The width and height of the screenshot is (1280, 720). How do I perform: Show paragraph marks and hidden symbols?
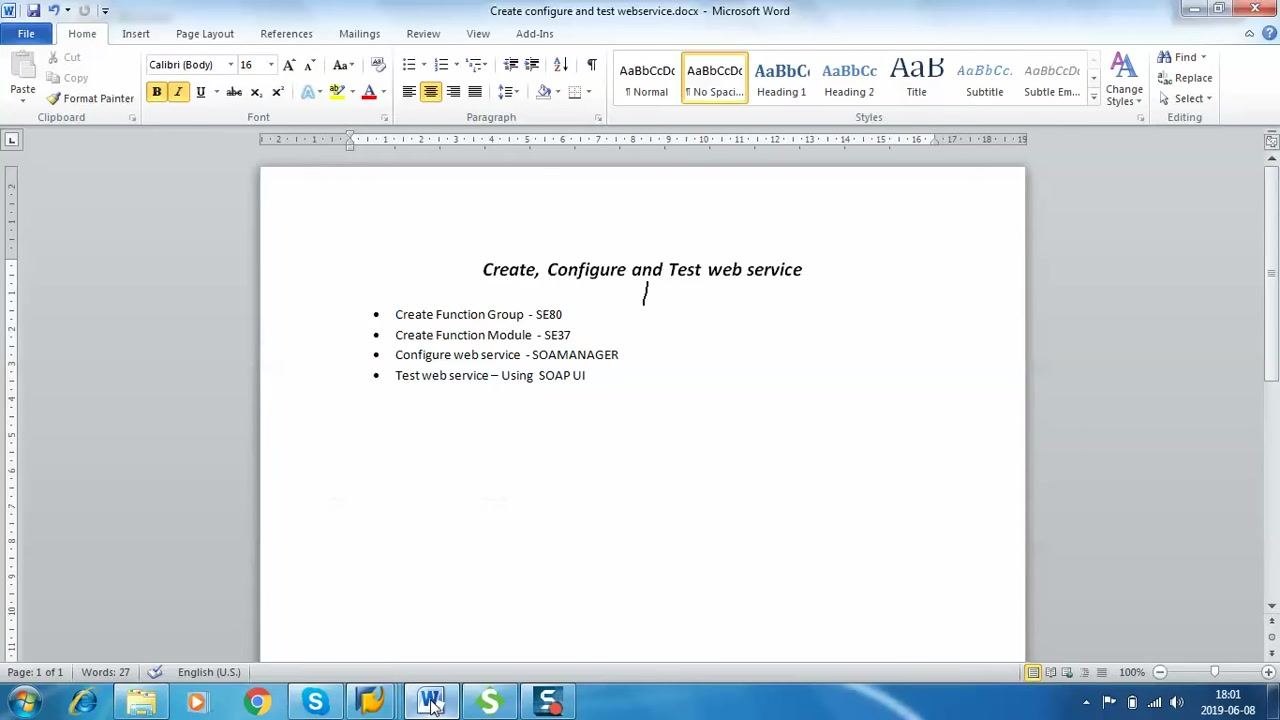[x=592, y=65]
